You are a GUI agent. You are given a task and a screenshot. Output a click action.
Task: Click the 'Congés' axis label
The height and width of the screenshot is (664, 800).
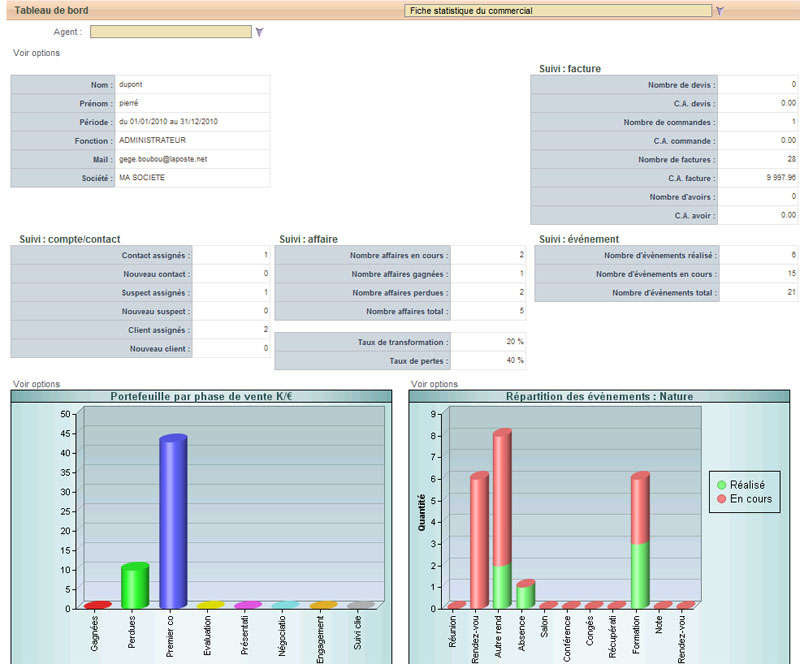pos(590,631)
